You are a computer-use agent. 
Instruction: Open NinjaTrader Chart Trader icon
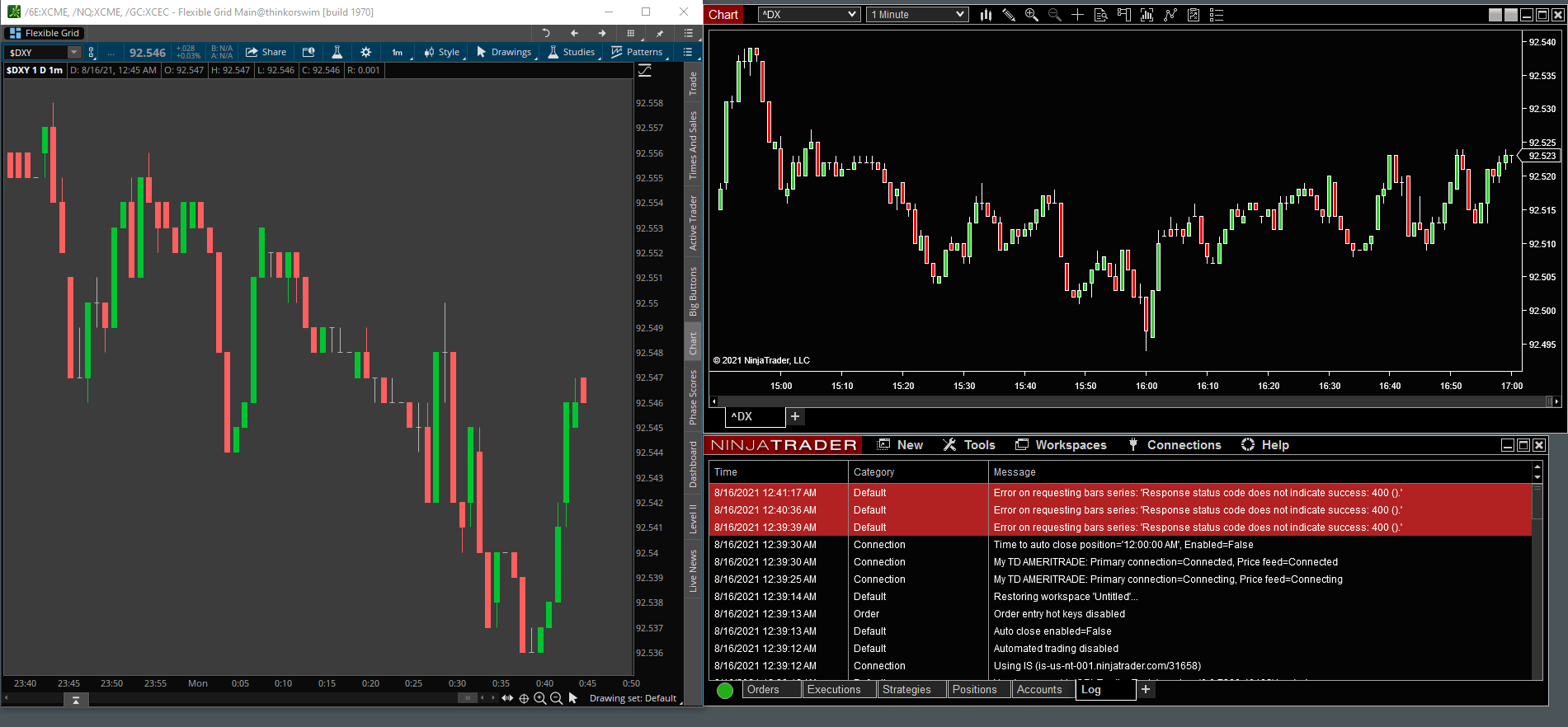[x=1123, y=15]
